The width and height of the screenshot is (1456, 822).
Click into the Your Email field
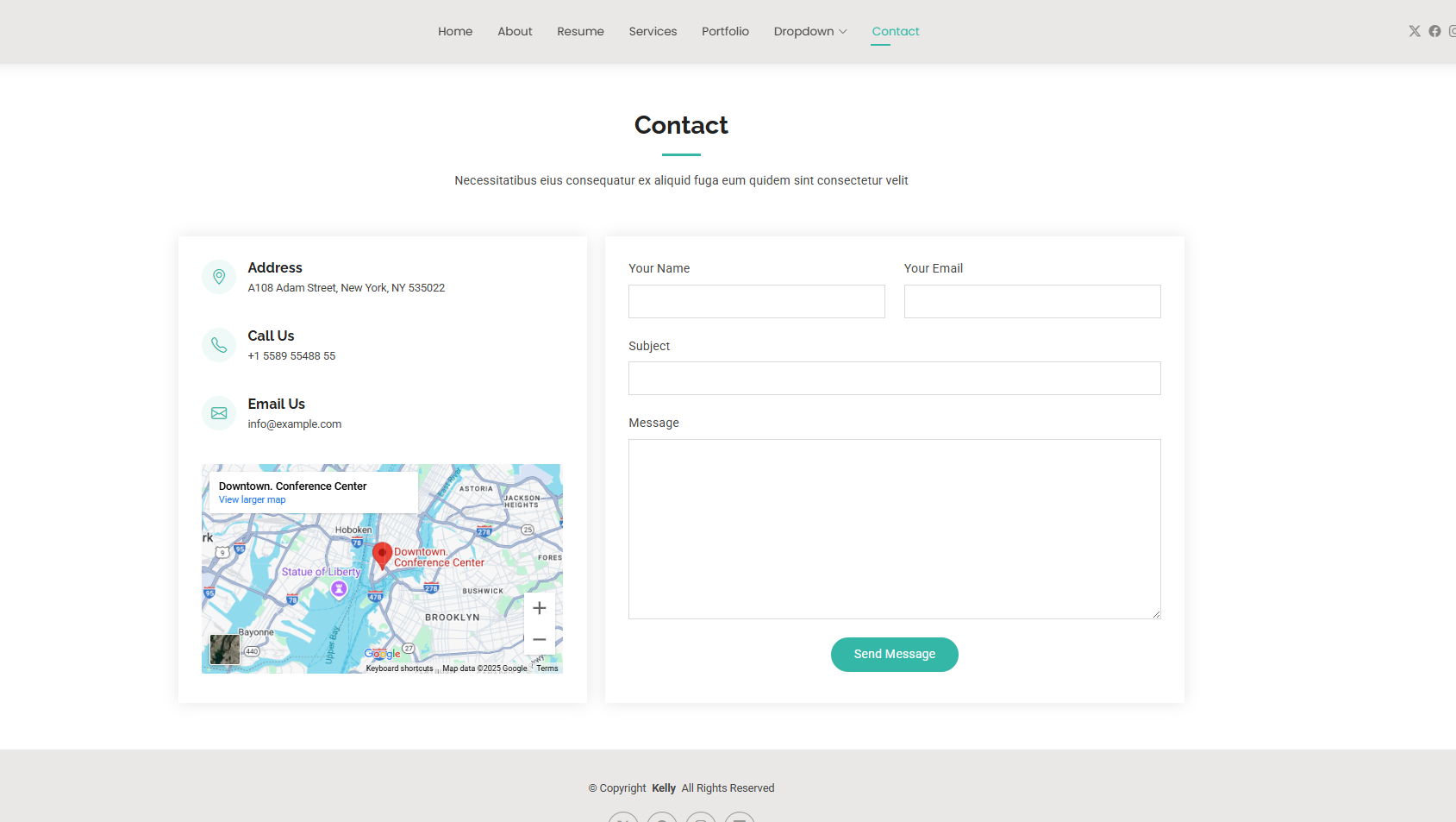pos(1032,302)
